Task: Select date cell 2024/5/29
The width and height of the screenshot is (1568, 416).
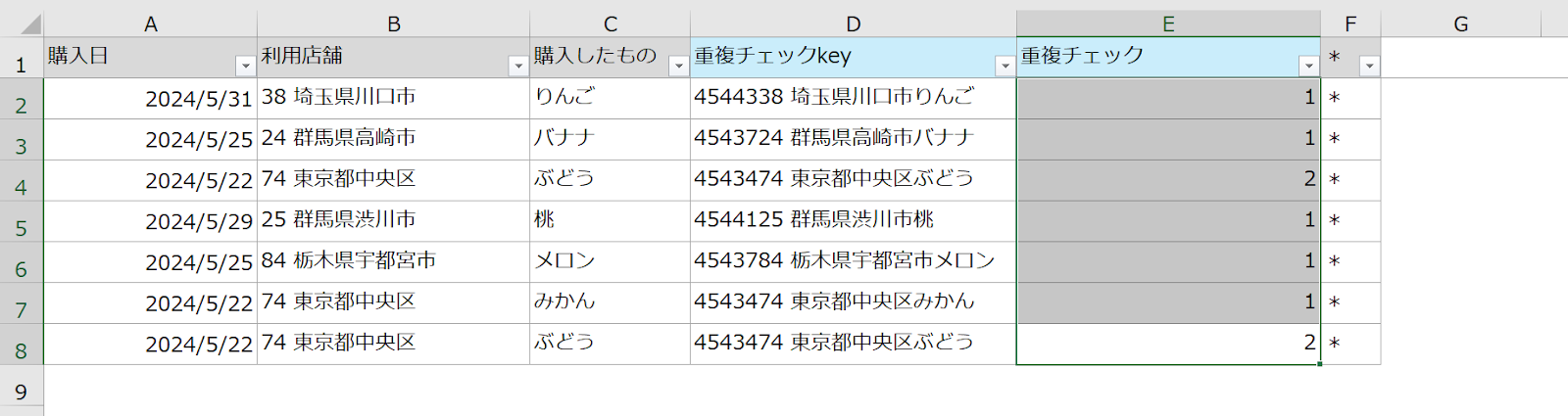Action: tap(151, 222)
